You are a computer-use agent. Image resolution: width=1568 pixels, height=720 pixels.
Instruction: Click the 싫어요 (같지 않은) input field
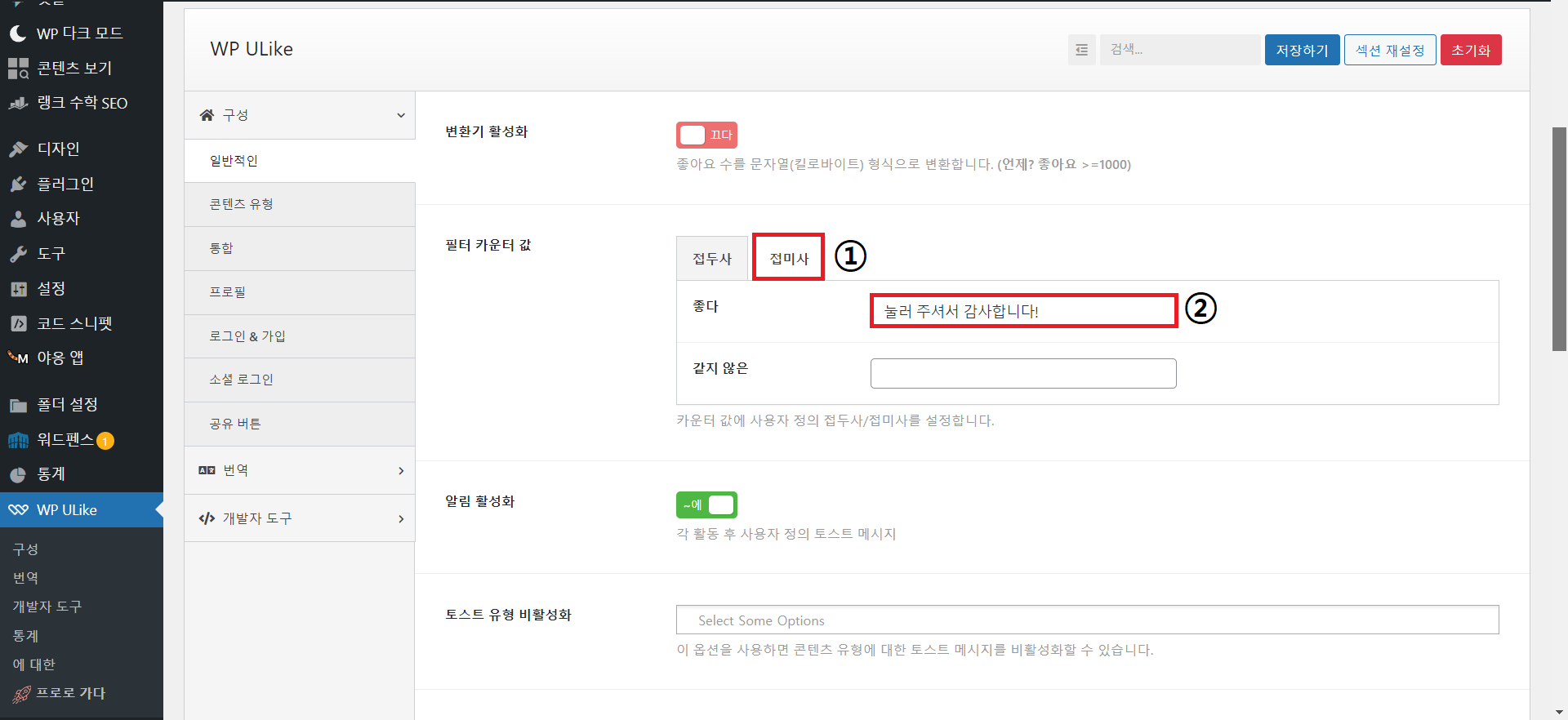tap(1022, 373)
